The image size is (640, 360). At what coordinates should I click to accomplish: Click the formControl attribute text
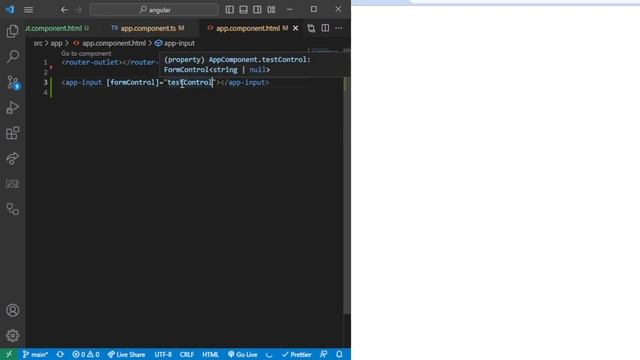[x=133, y=82]
